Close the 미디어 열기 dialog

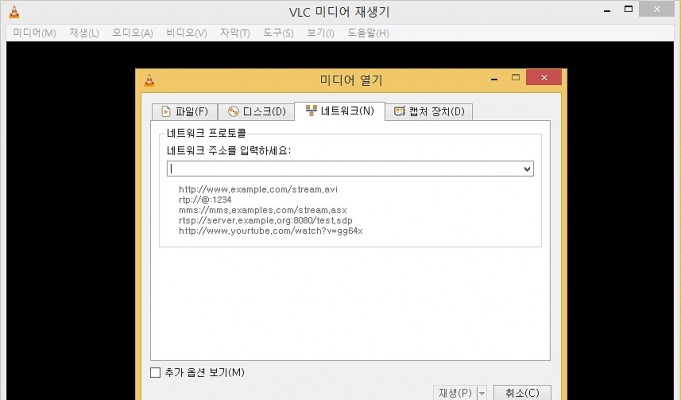point(544,77)
